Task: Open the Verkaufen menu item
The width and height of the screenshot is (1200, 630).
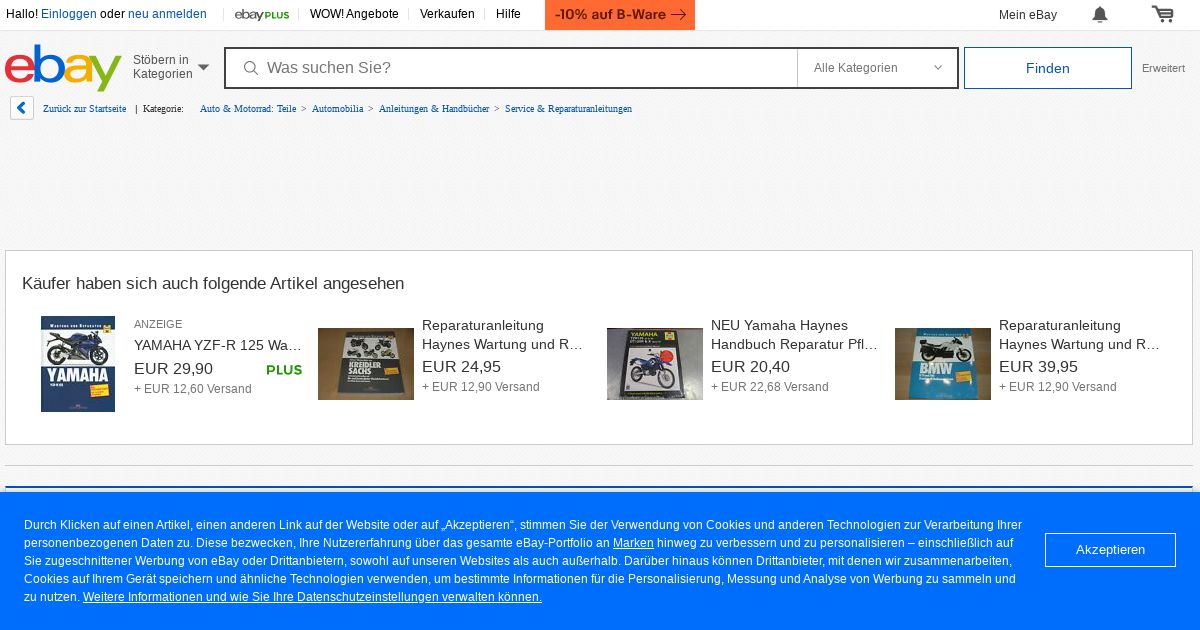Action: (x=447, y=14)
